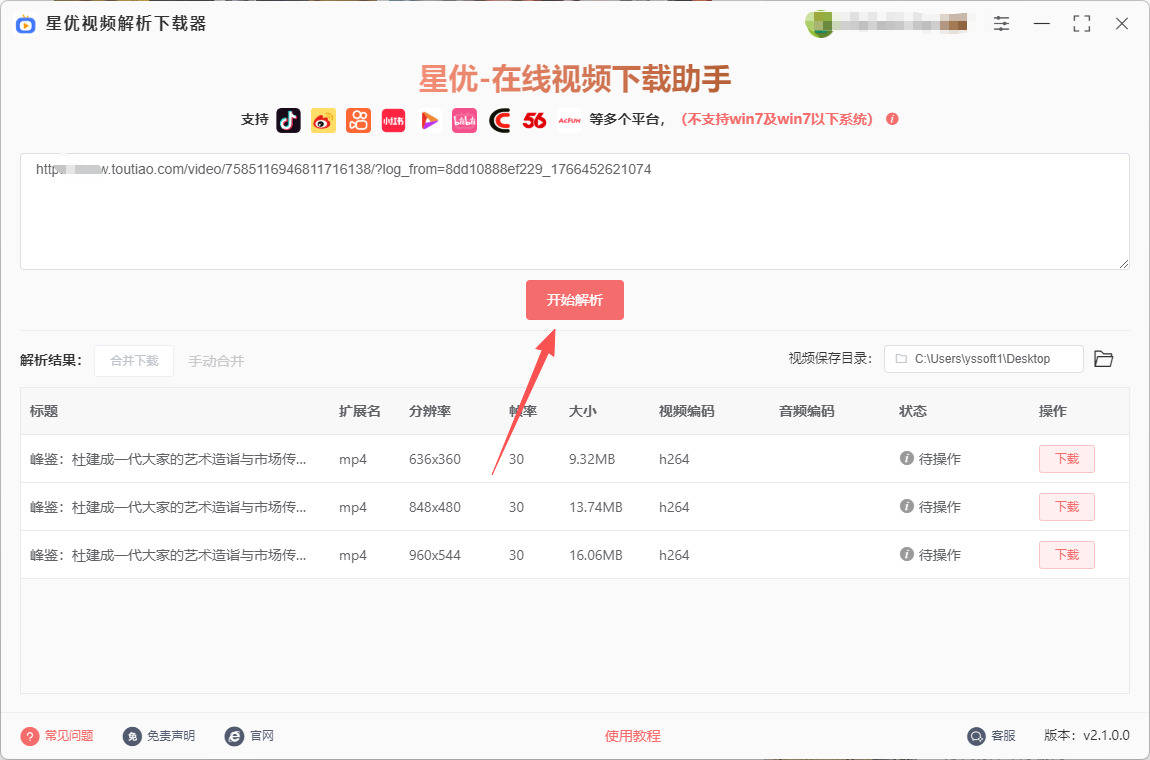The width and height of the screenshot is (1150, 760).
Task: Open settings via the sliders icon in title bar
Action: click(x=1001, y=23)
